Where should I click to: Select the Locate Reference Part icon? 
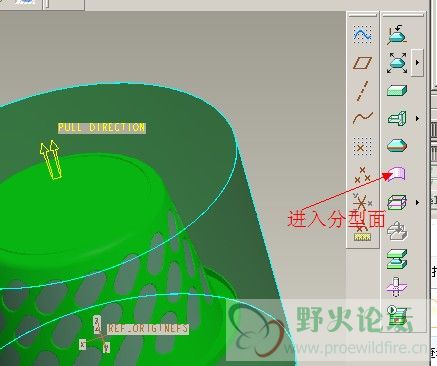(397, 35)
